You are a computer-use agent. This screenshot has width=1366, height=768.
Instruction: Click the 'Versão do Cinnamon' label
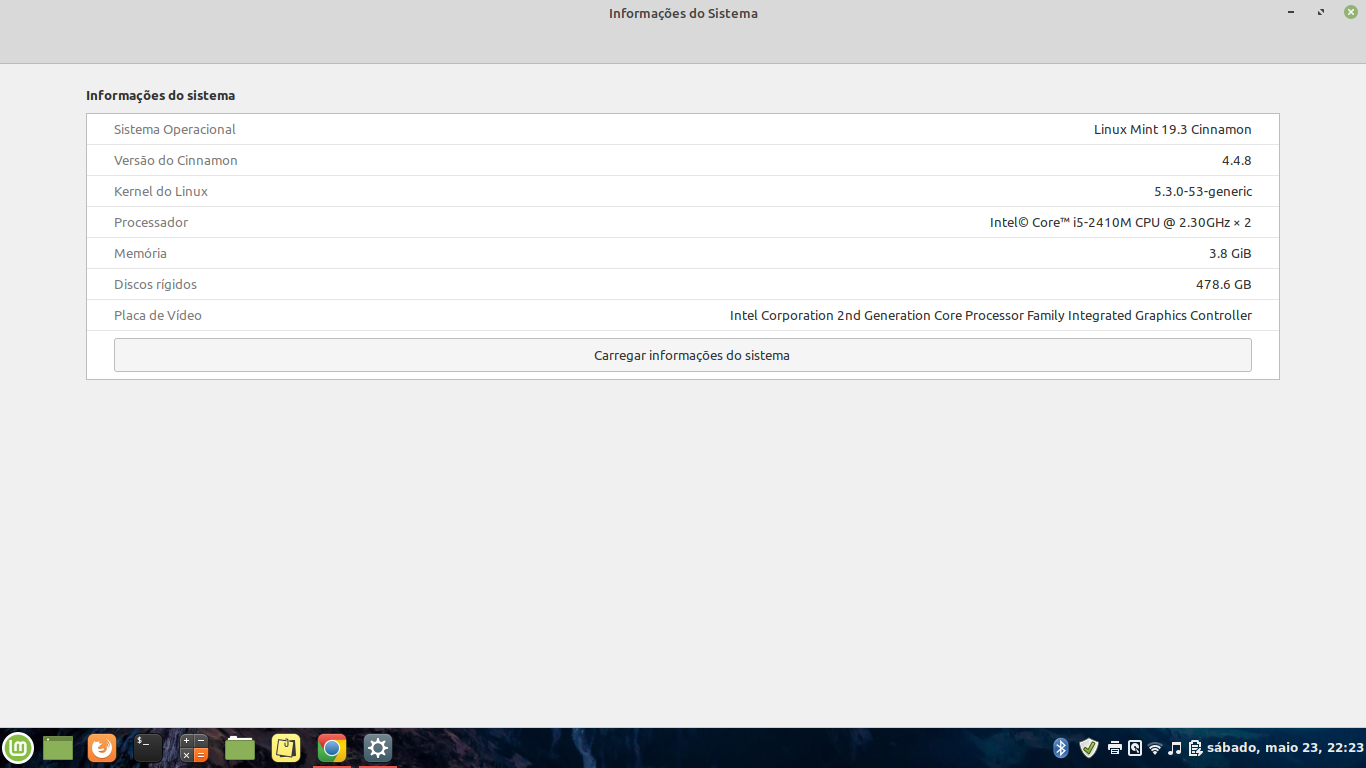[176, 161]
